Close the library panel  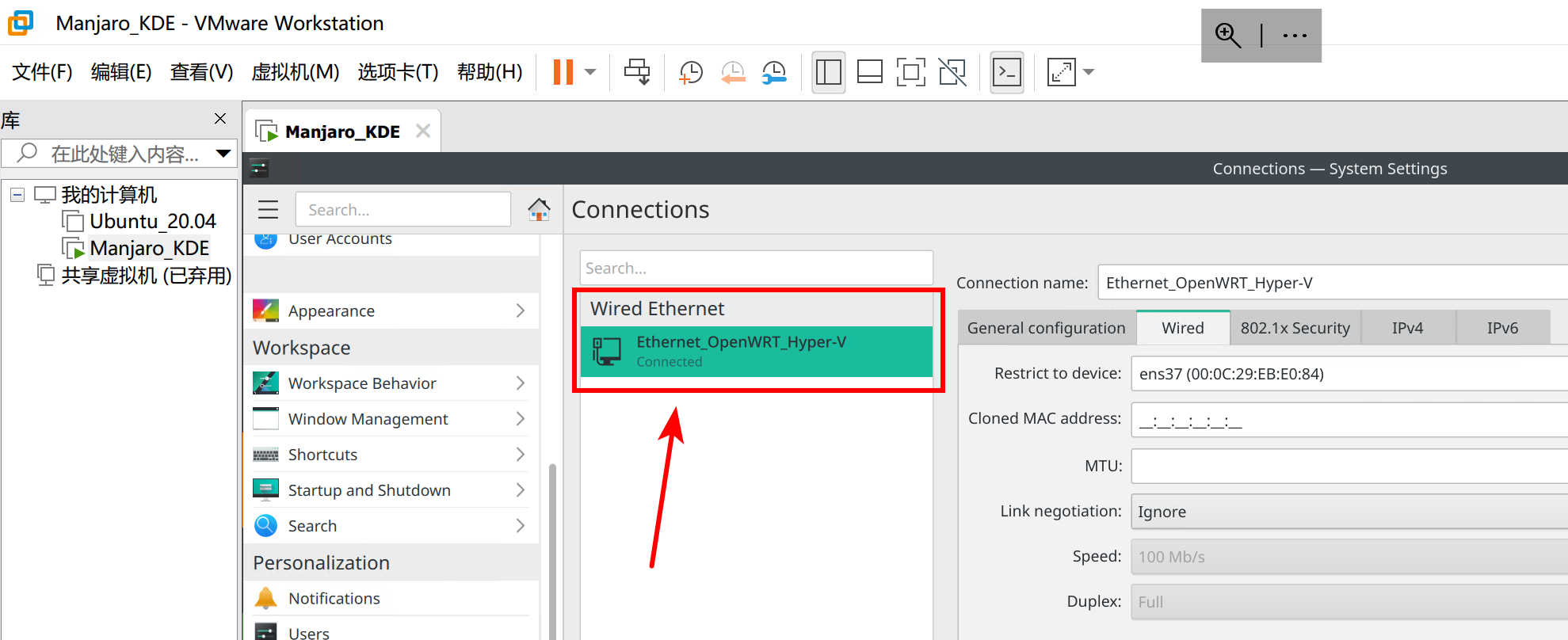click(x=220, y=119)
